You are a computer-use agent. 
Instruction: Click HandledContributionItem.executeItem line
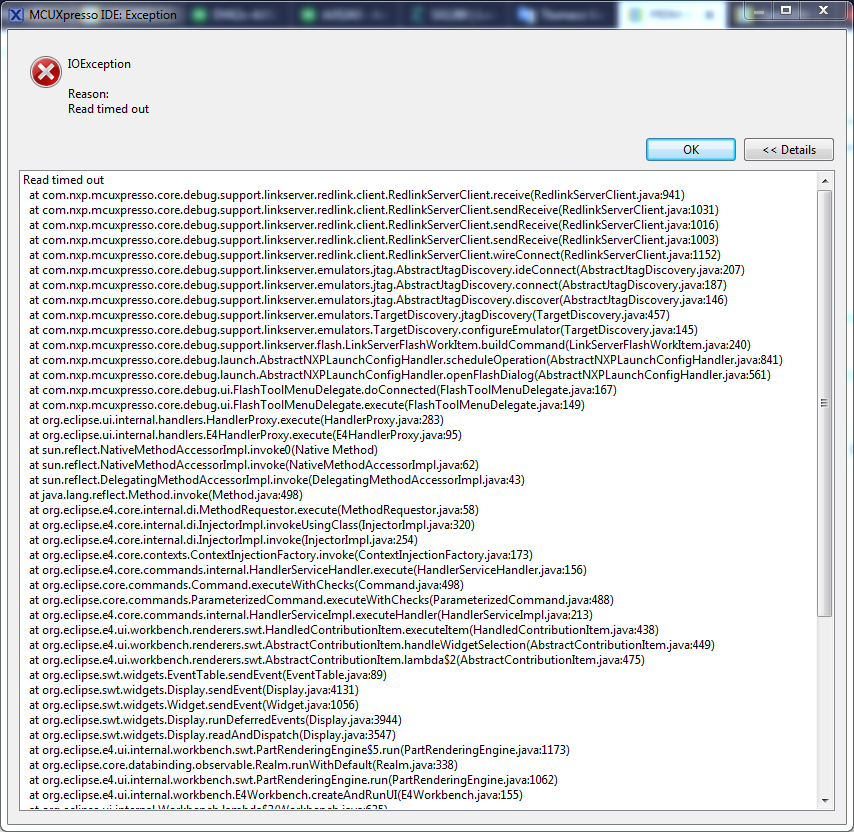tap(344, 630)
